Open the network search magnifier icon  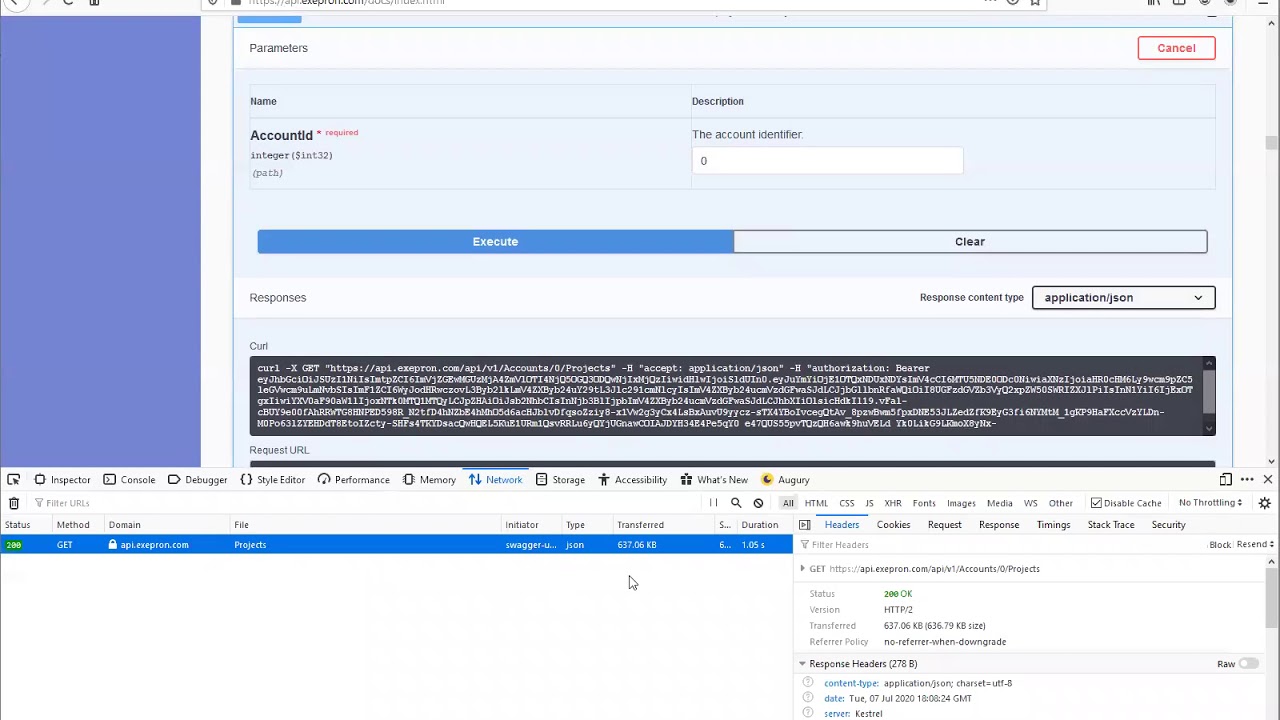click(x=736, y=503)
